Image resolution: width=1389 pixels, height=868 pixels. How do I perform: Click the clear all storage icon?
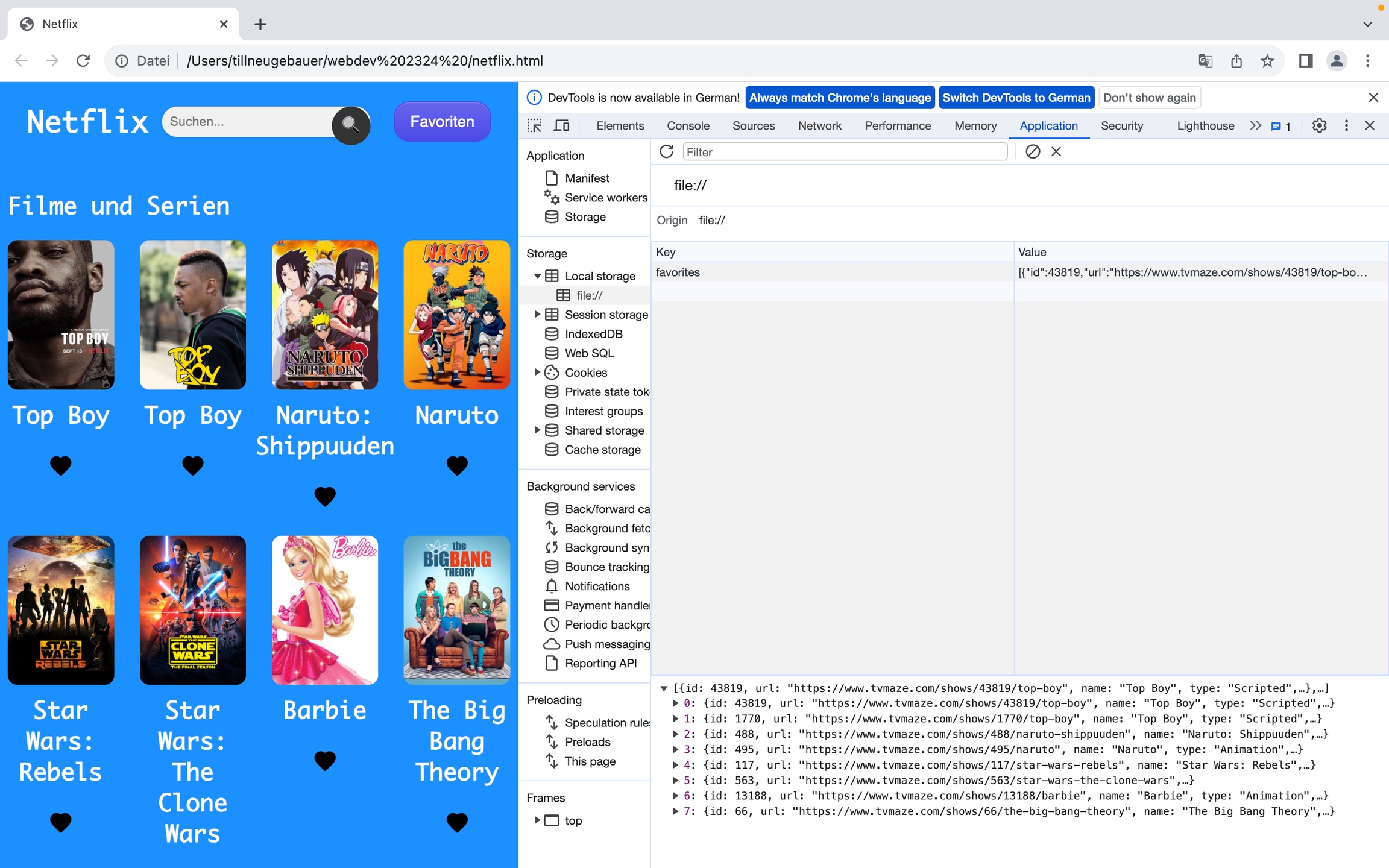[x=1033, y=152]
